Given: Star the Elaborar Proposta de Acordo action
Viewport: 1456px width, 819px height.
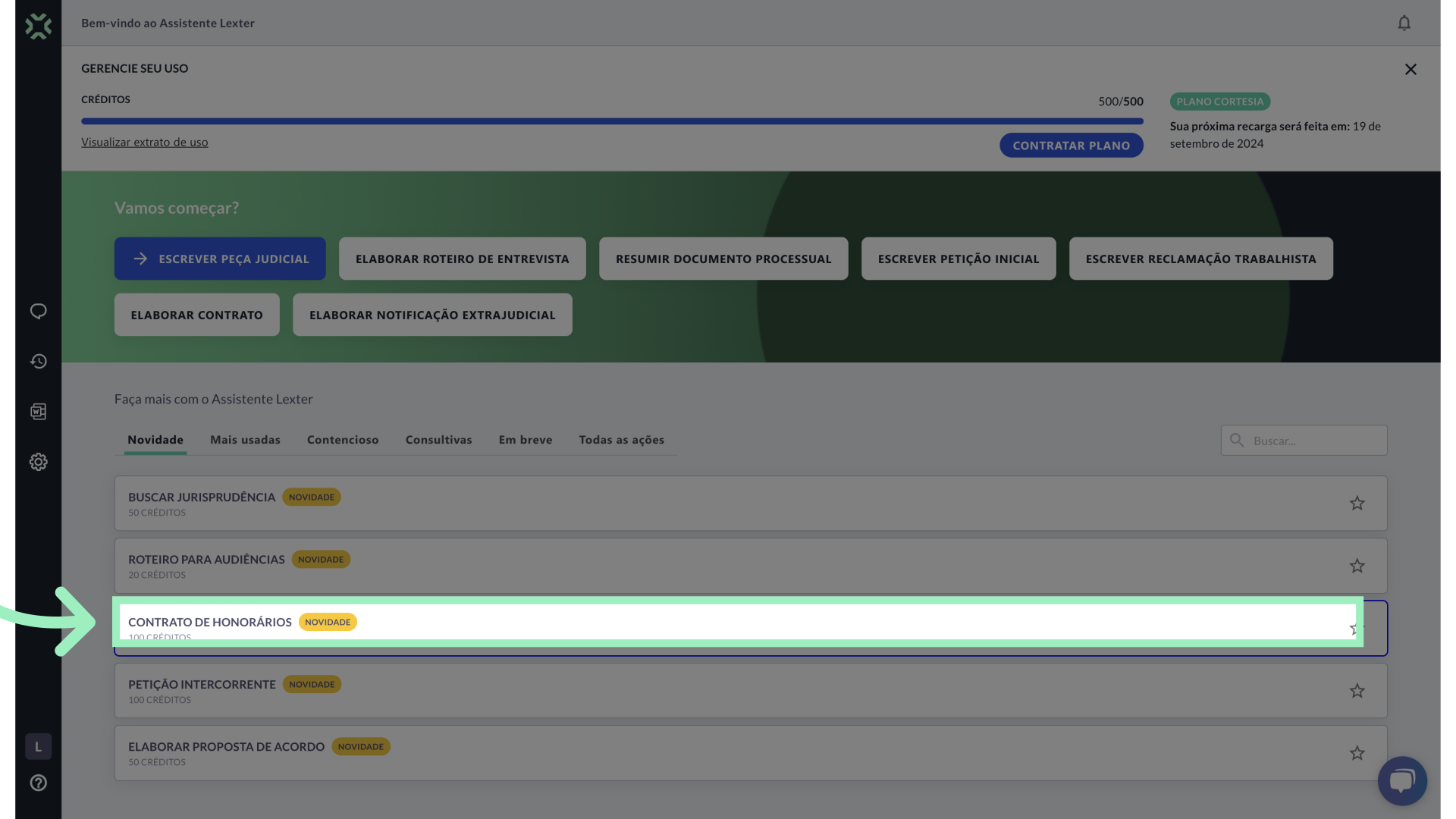Looking at the screenshot, I should coord(1357,753).
